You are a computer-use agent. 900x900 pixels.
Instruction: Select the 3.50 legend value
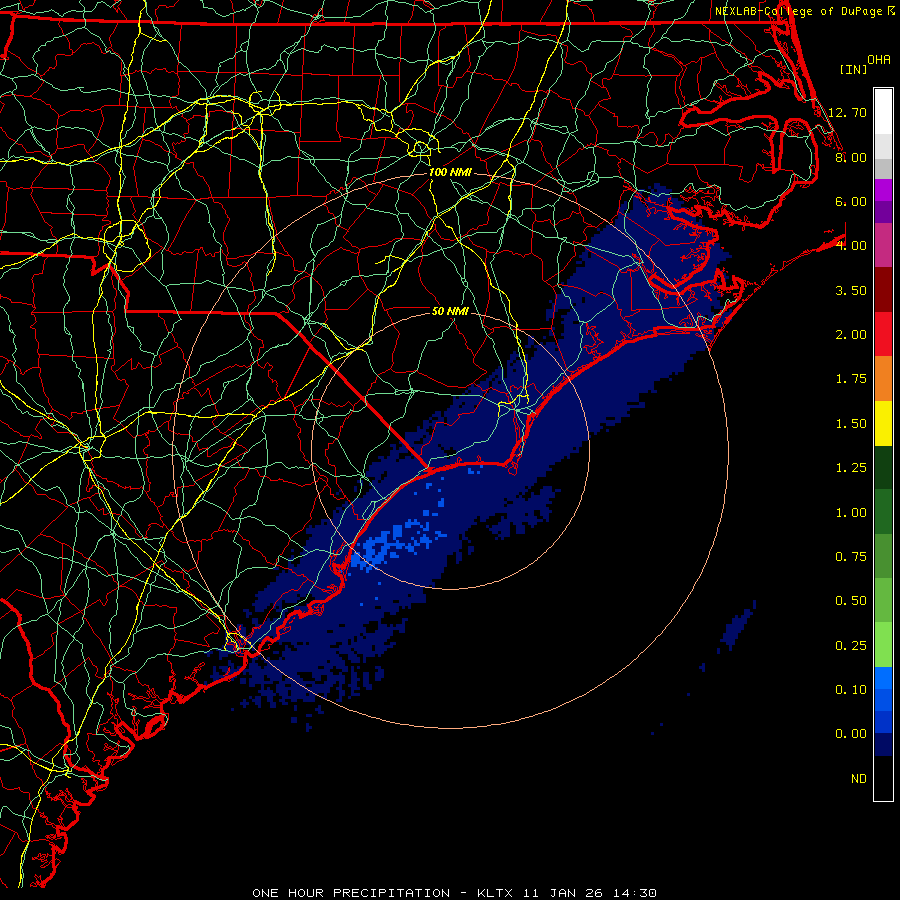[851, 290]
